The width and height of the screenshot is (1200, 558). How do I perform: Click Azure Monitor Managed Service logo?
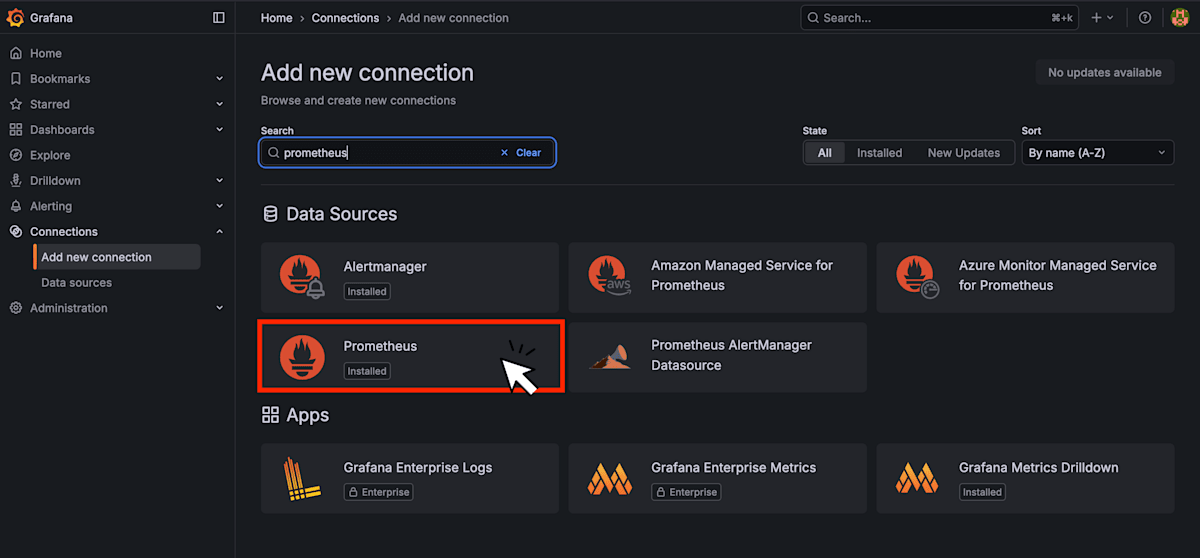pos(917,277)
